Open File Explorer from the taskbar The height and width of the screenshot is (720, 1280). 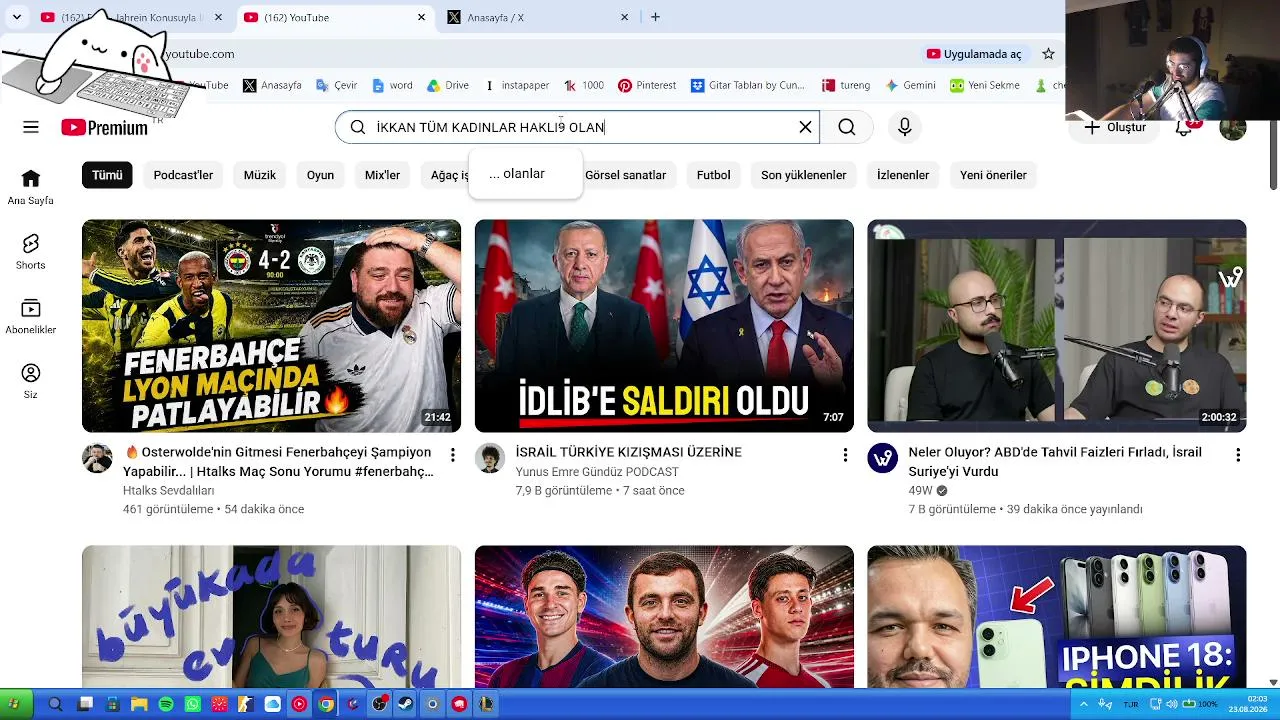click(x=139, y=704)
